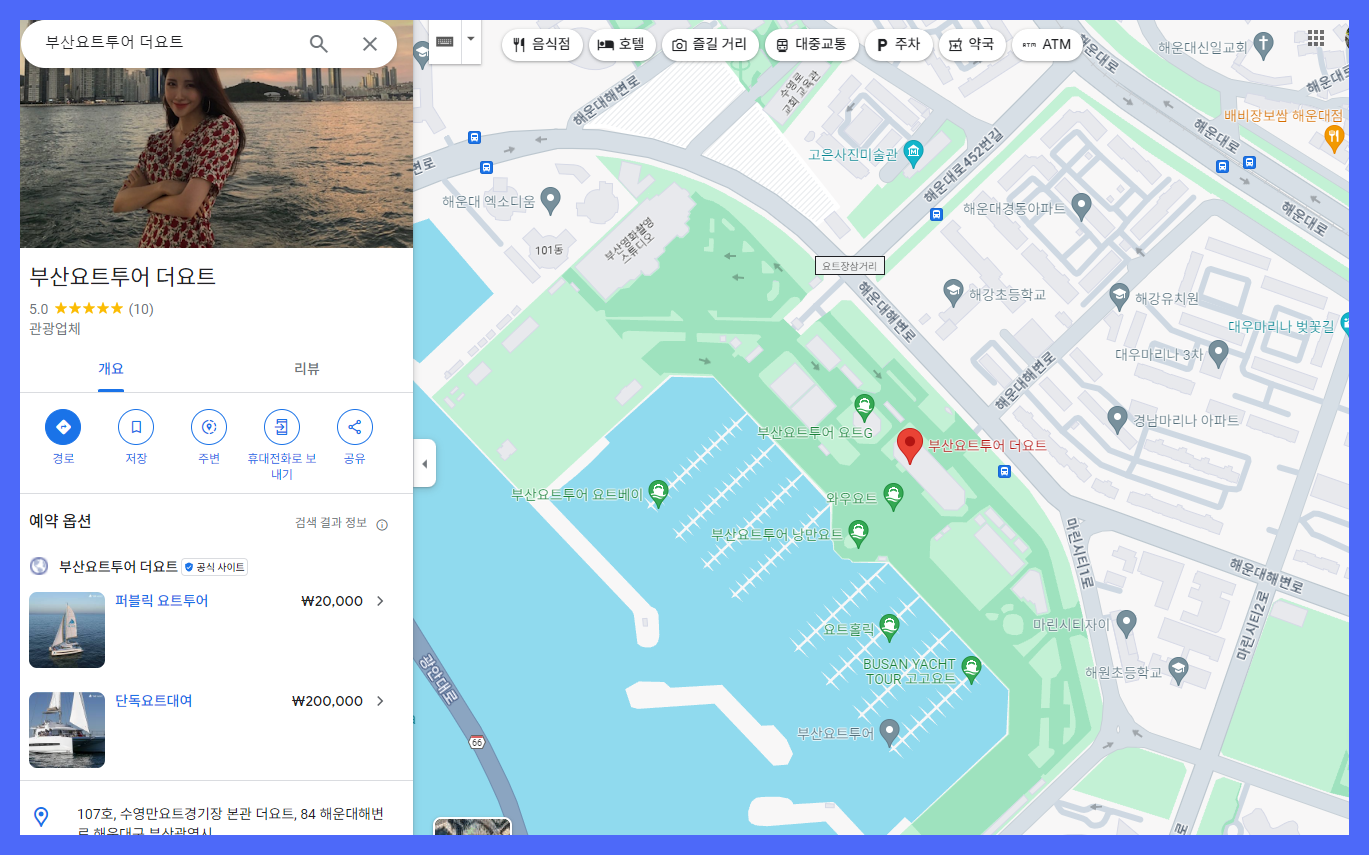Select the 약국 pharmacy chip
Image resolution: width=1369 pixels, height=855 pixels.
point(971,44)
